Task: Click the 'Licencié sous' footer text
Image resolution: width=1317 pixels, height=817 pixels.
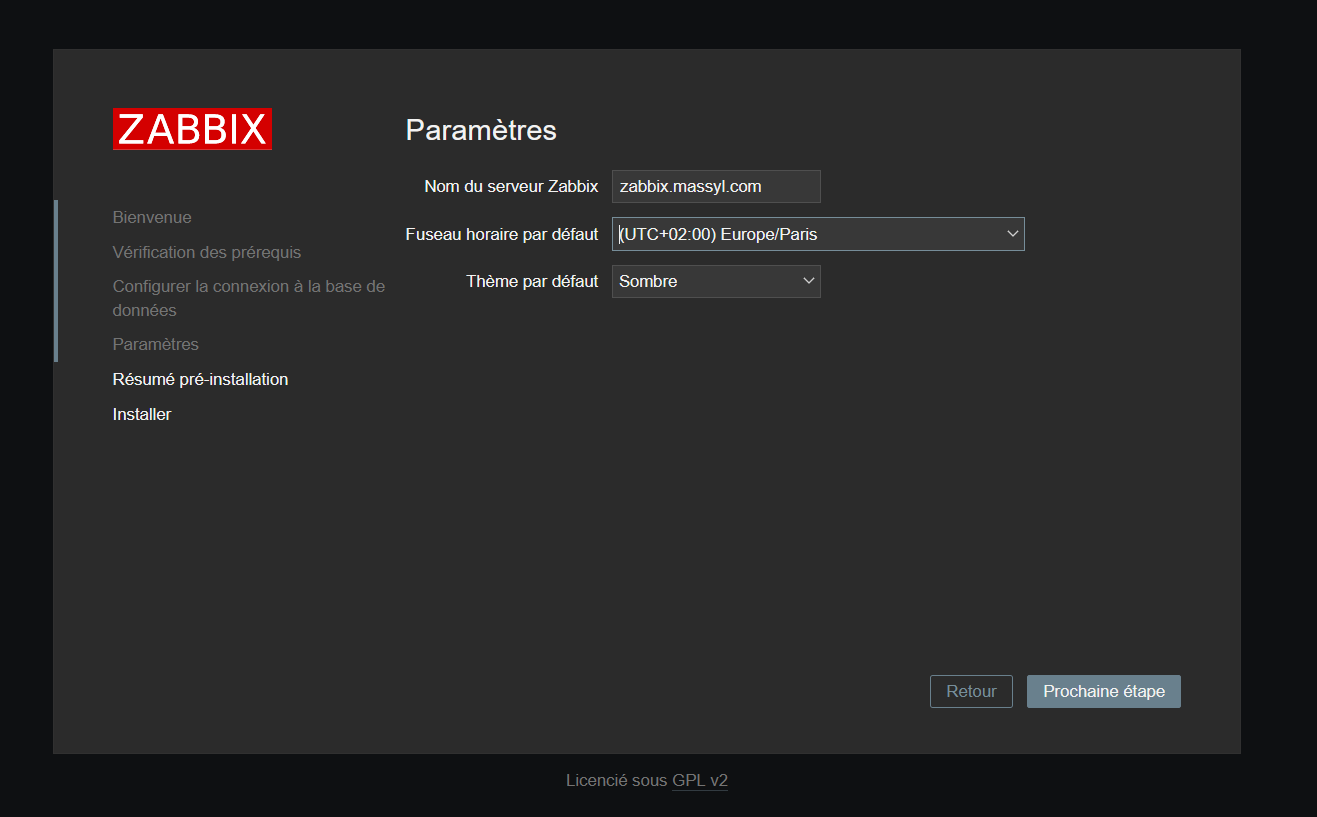Action: 617,780
